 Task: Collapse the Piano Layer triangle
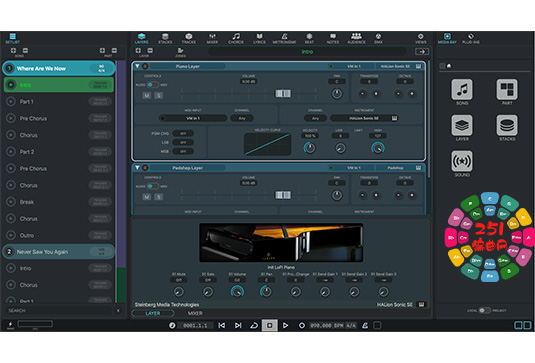[137, 66]
